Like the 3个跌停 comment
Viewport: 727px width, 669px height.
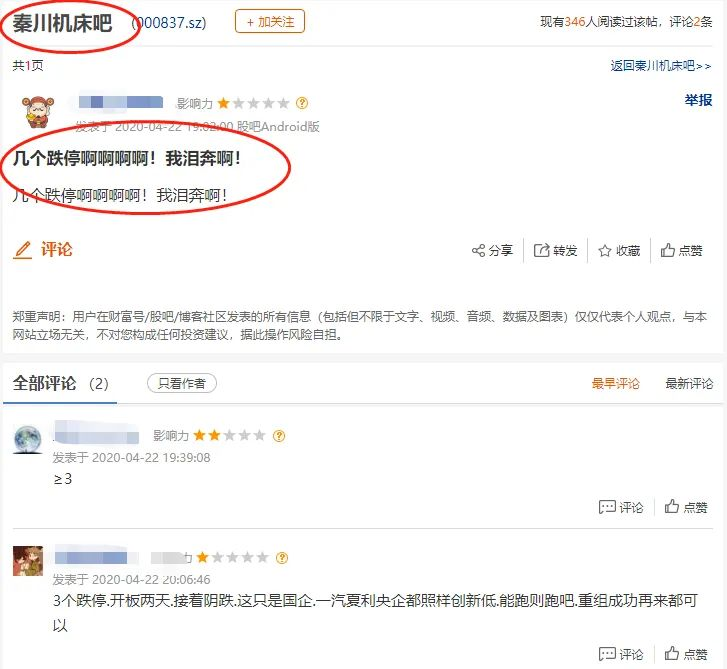point(685,654)
